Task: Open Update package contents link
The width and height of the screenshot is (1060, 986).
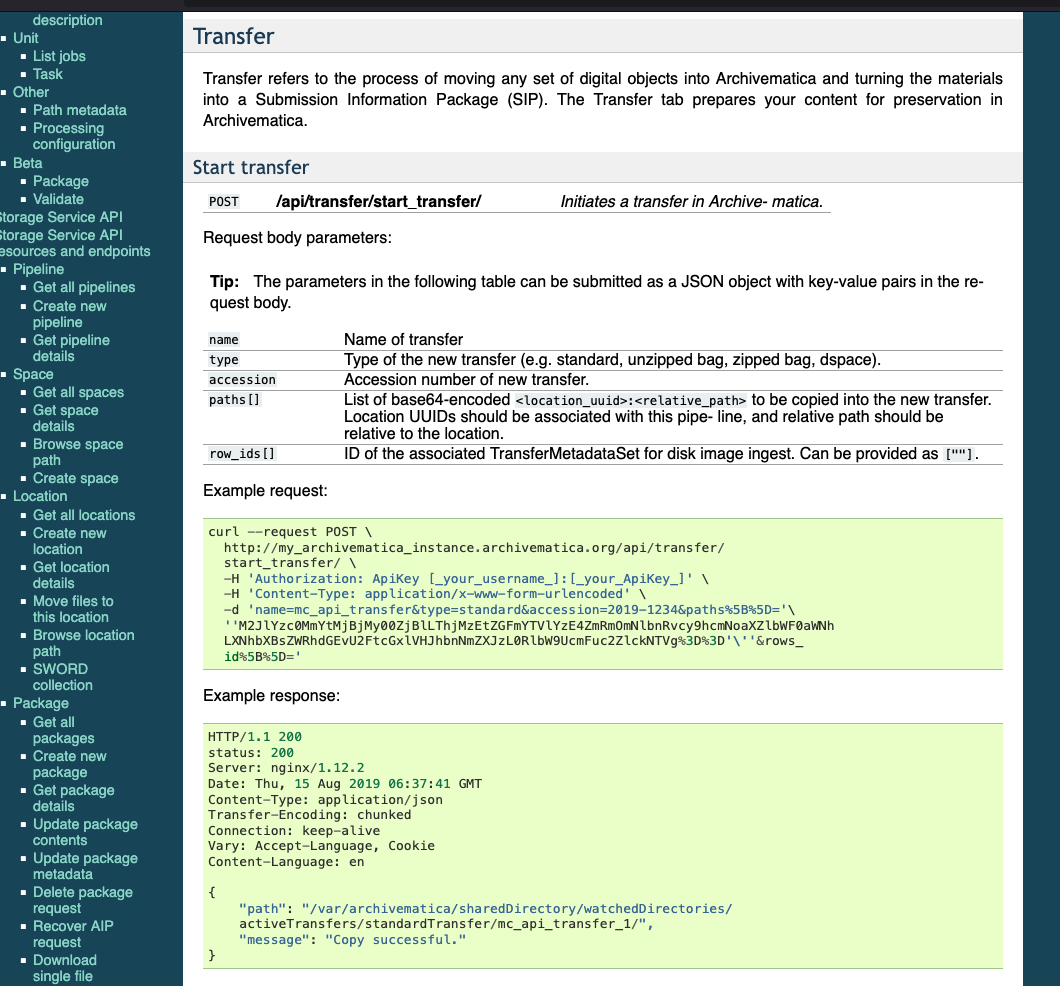Action: pyautogui.click(x=85, y=832)
